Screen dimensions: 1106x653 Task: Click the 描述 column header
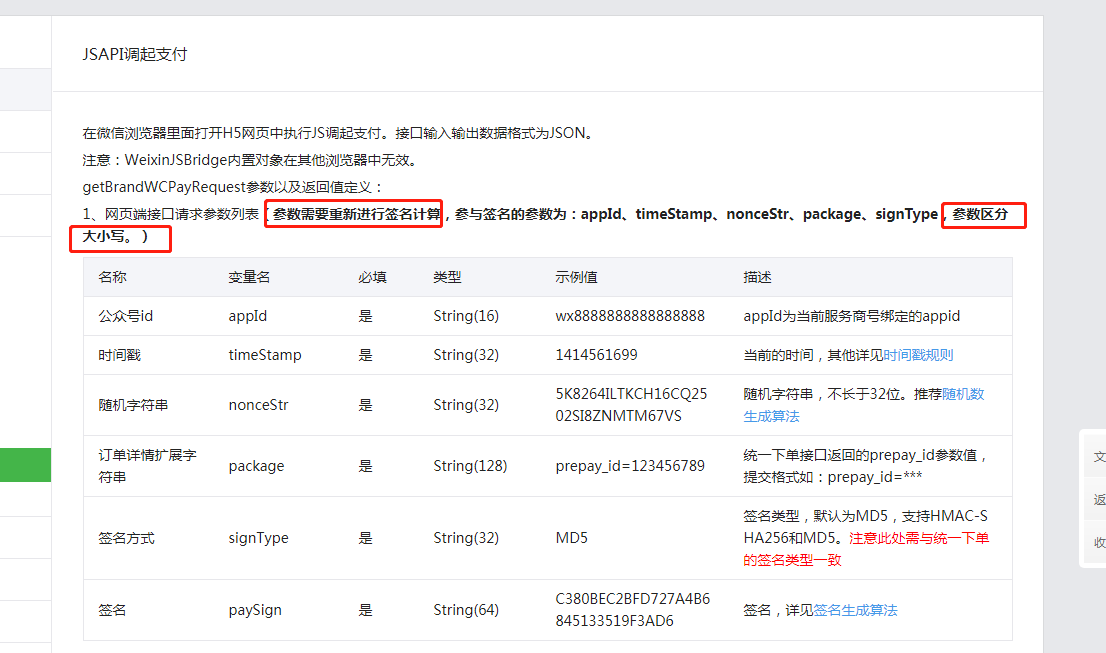755,277
